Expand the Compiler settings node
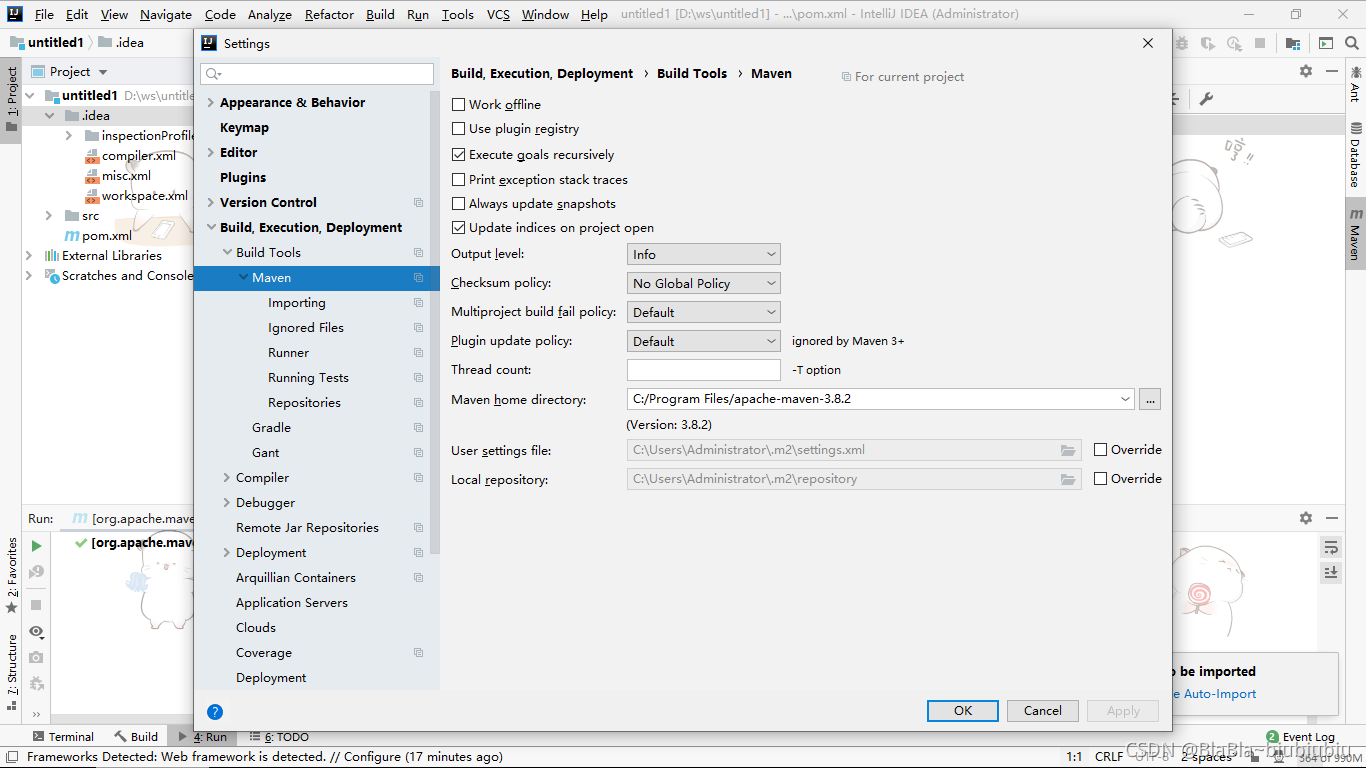Viewport: 1366px width, 768px height. point(226,478)
